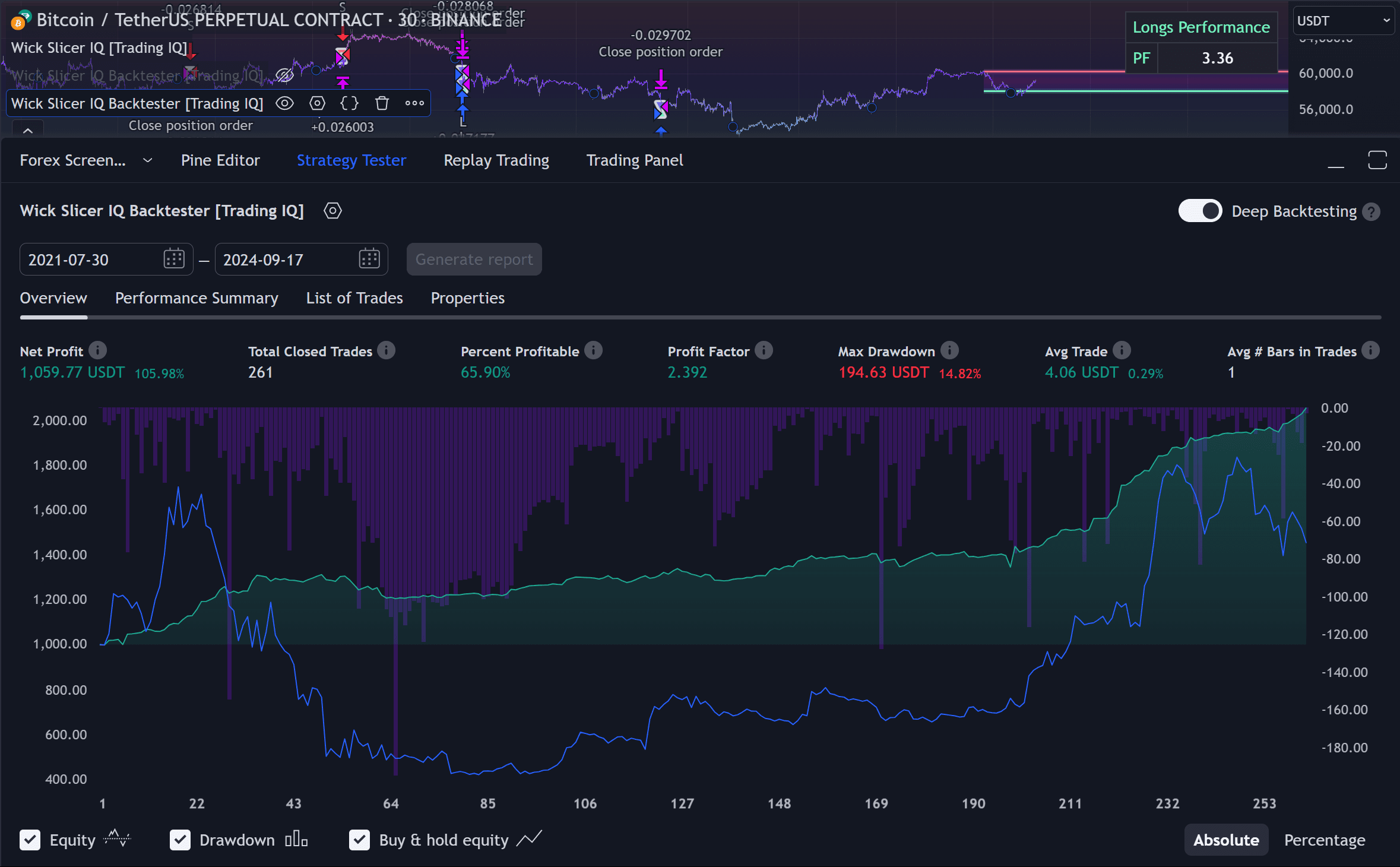Viewport: 1400px width, 867px height.
Task: Open source code braces icon for Backtester
Action: (x=349, y=103)
